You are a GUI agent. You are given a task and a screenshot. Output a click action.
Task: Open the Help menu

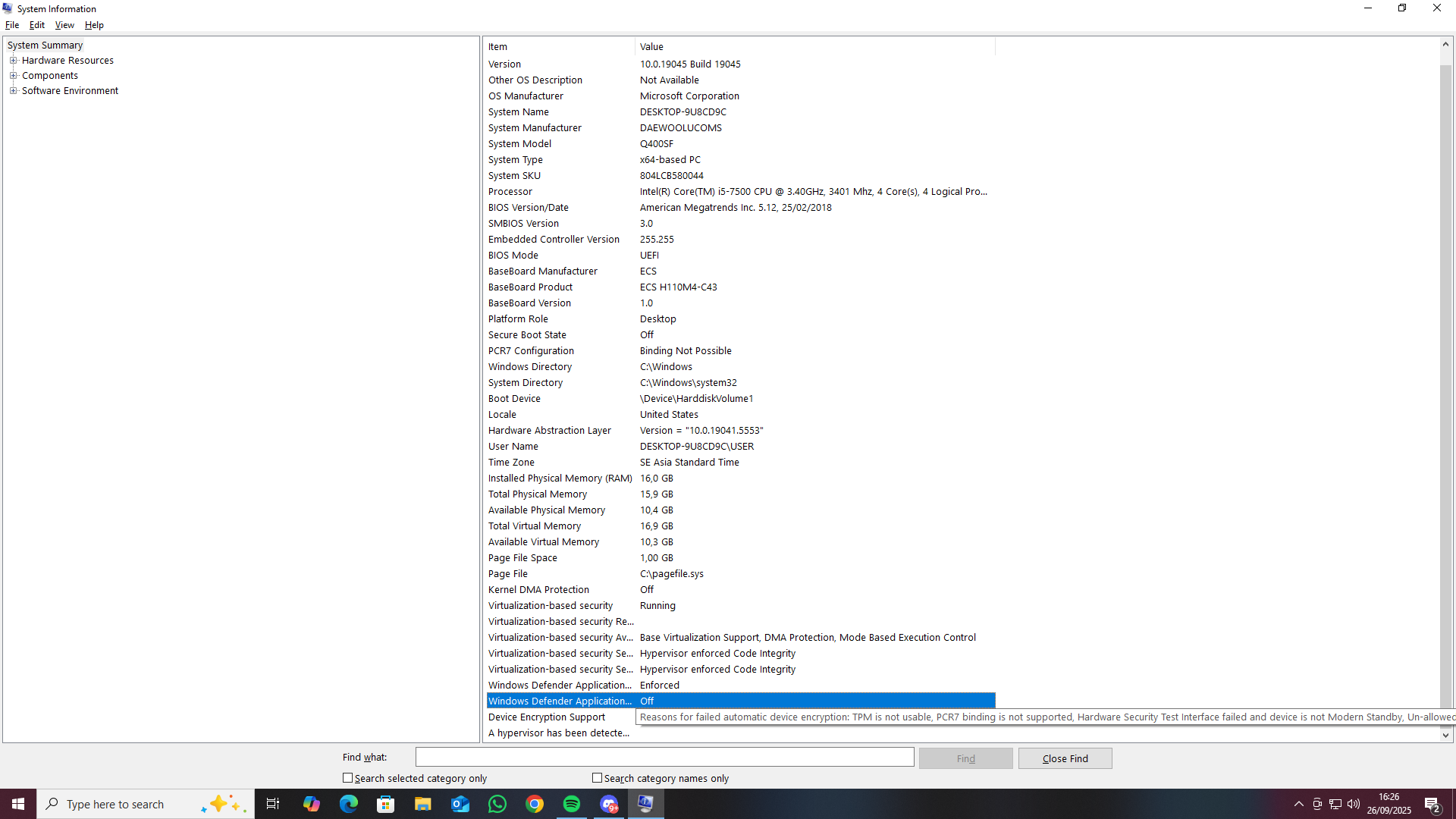(94, 25)
